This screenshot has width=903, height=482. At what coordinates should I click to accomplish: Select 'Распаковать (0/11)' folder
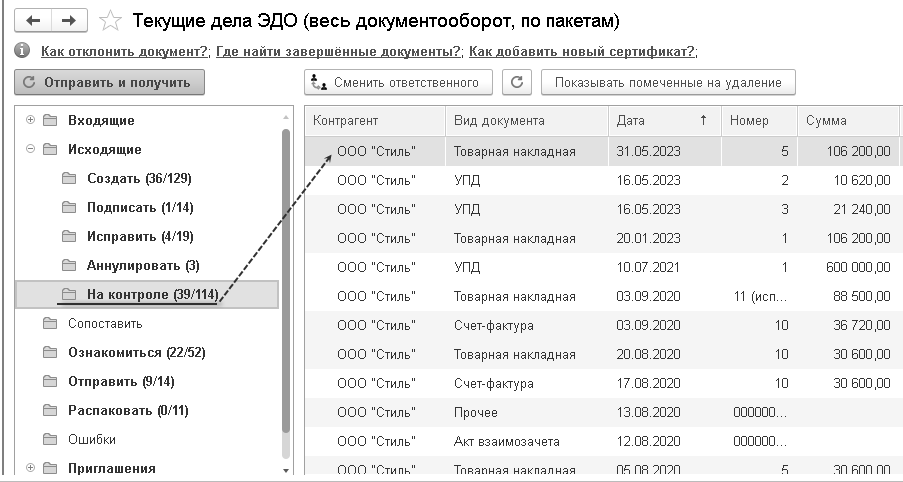point(128,411)
